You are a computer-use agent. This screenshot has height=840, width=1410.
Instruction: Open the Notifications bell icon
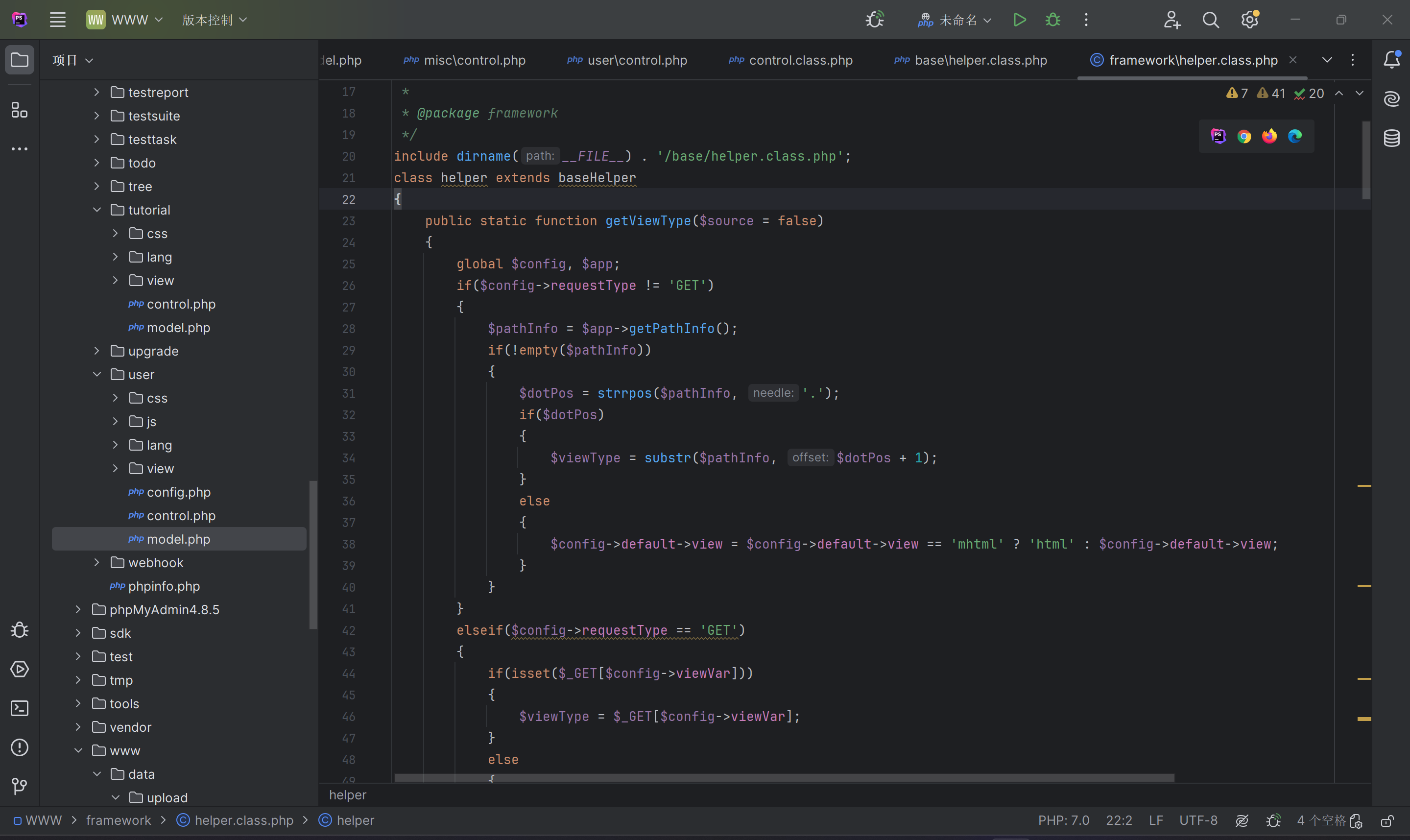click(x=1391, y=59)
